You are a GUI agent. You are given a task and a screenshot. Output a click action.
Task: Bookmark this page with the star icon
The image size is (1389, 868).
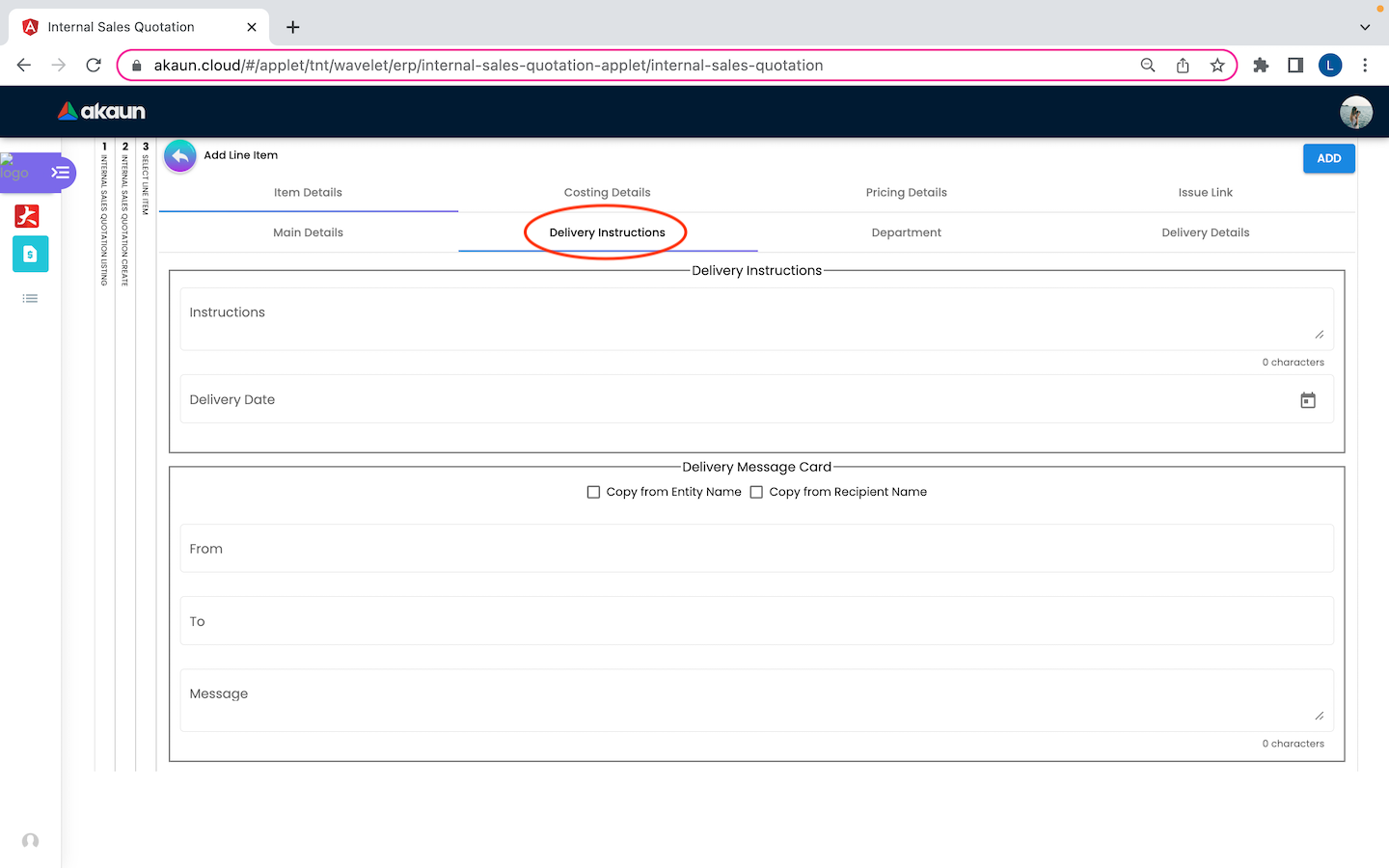(x=1217, y=66)
